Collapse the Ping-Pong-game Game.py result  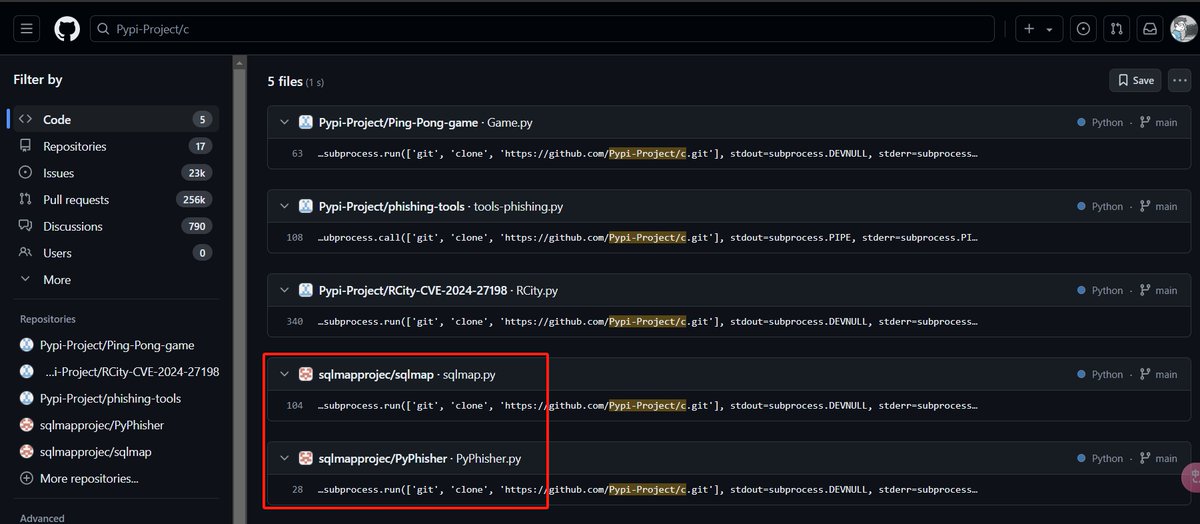click(x=284, y=122)
